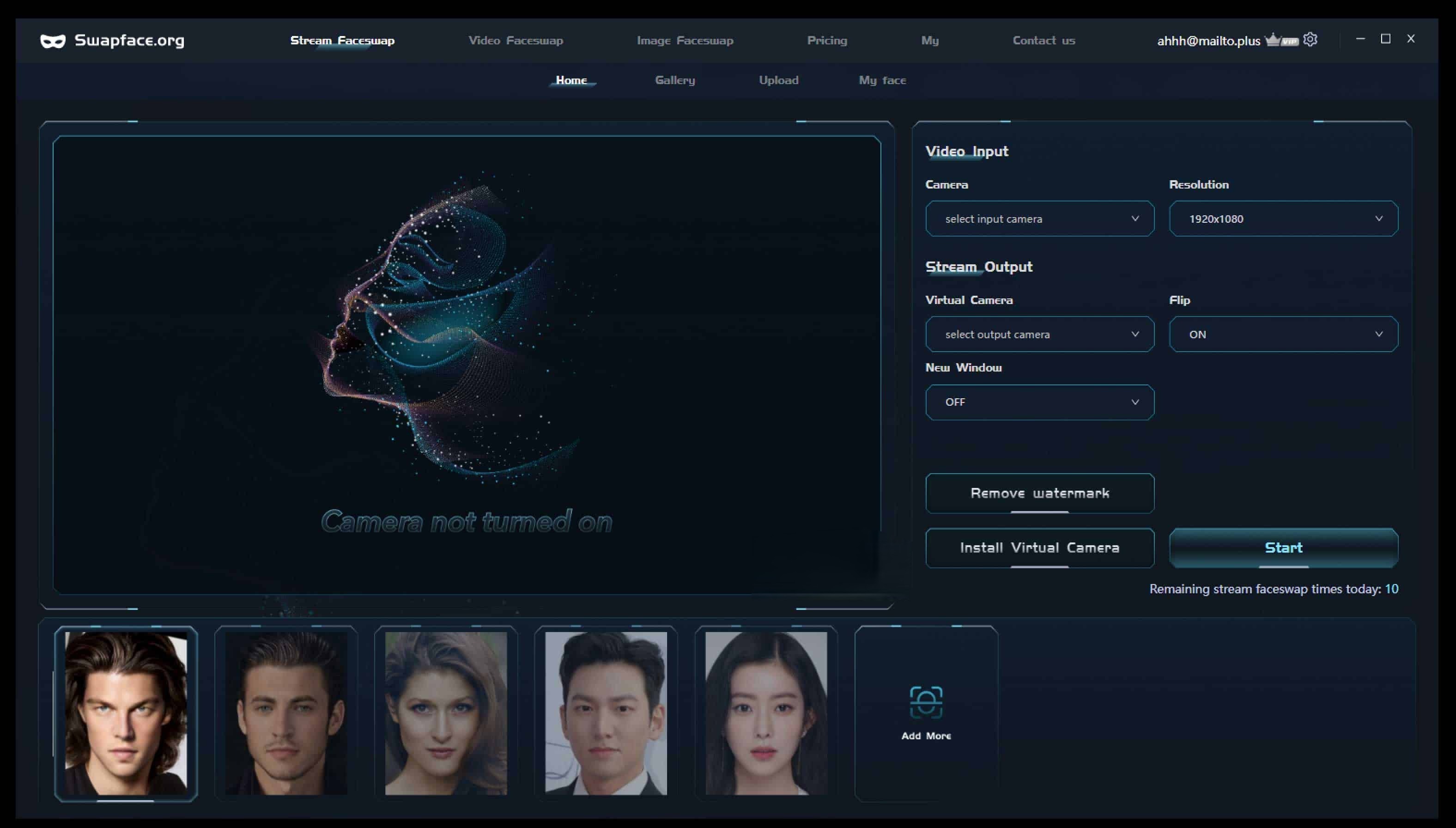Expand the Camera input dropdown
The width and height of the screenshot is (1456, 828).
coord(1040,218)
